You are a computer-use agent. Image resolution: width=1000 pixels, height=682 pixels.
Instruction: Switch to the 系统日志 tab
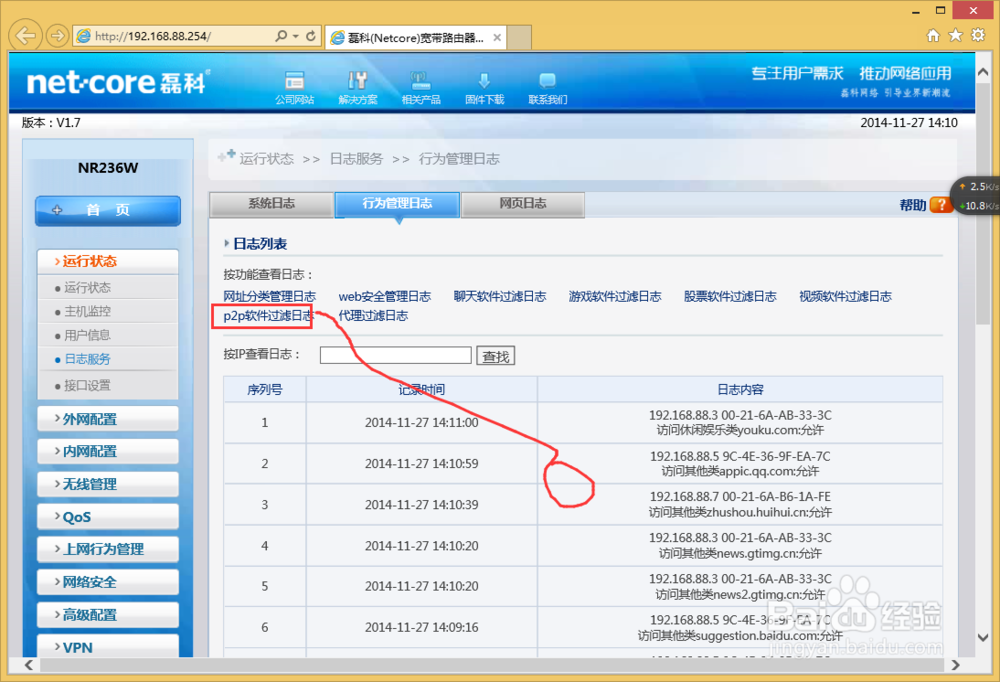tap(270, 204)
